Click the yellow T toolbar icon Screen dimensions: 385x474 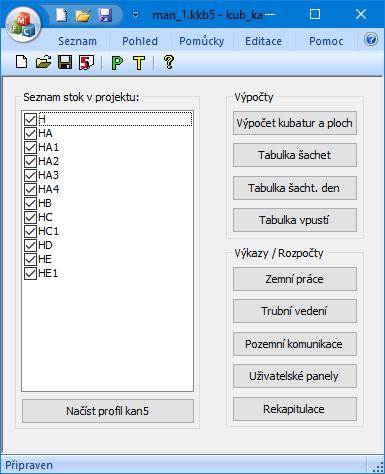pos(139,62)
